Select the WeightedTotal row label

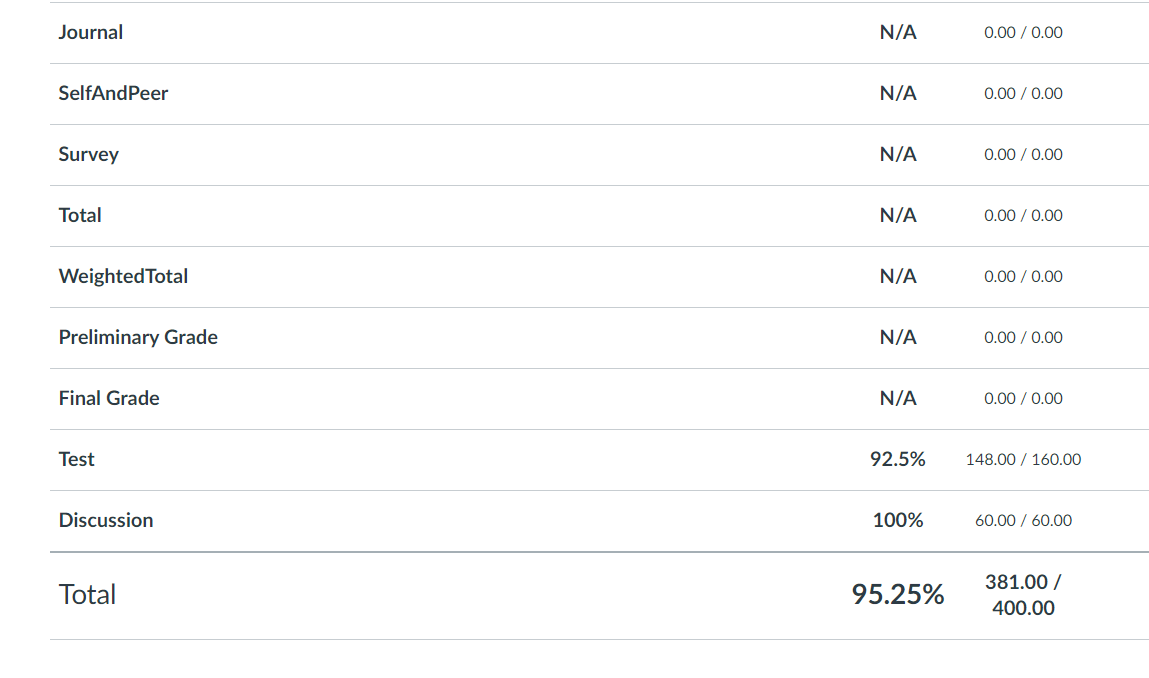pos(123,277)
